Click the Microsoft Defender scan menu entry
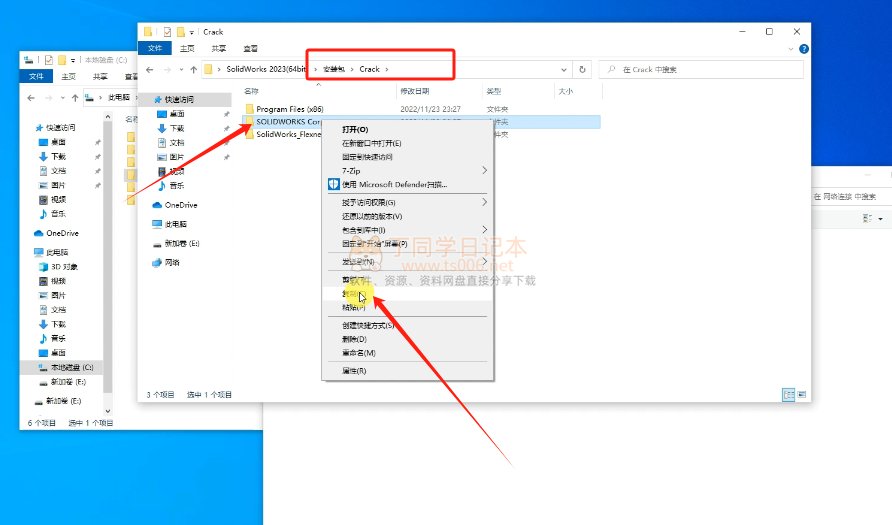 pyautogui.click(x=394, y=184)
